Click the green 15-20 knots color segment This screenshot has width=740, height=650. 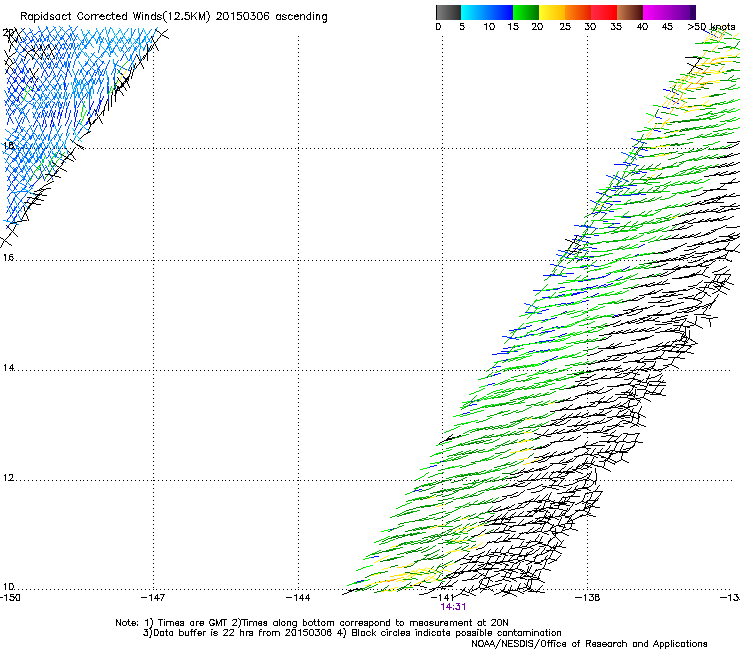[526, 12]
